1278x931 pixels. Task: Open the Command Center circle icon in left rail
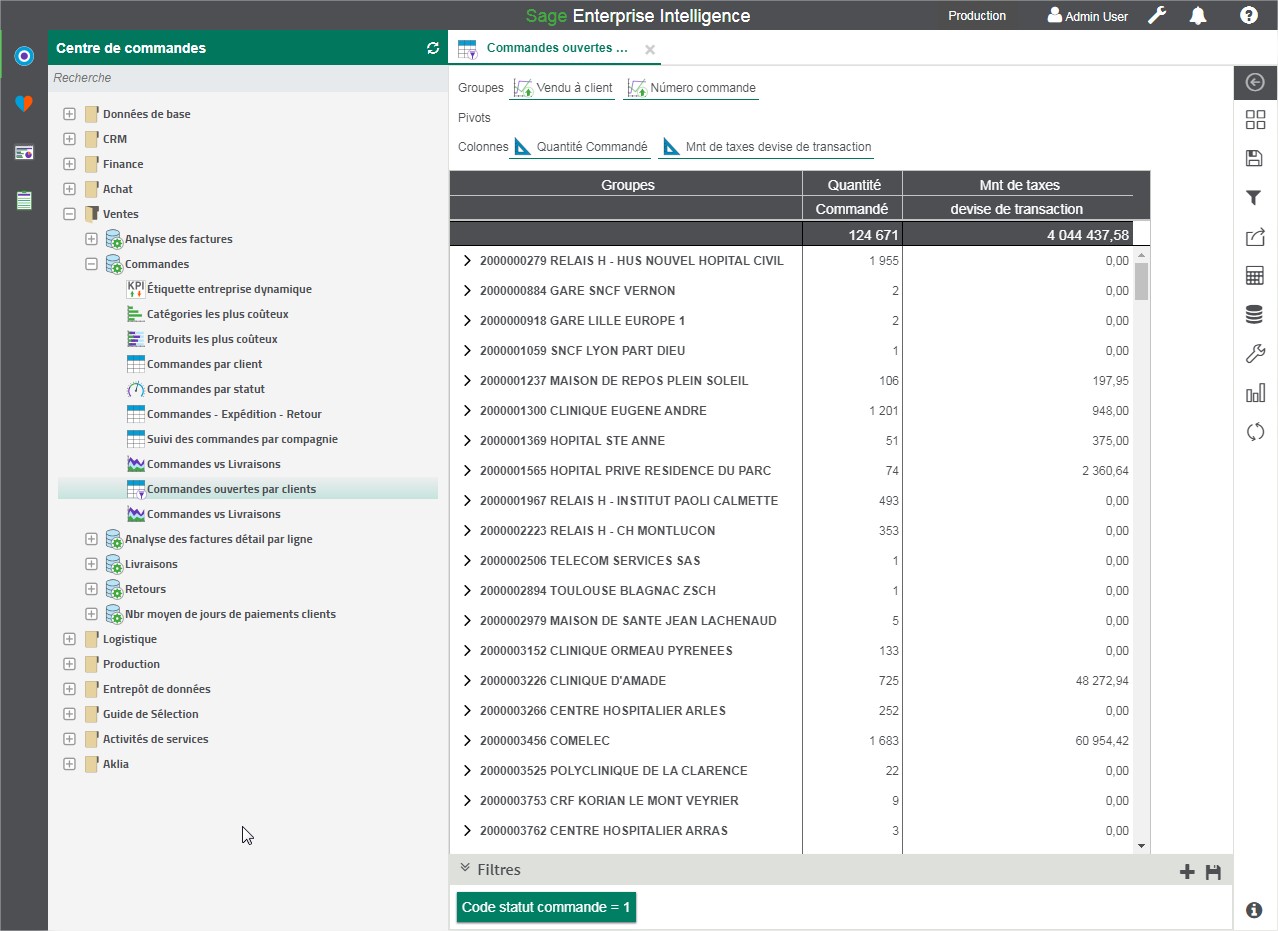click(24, 56)
